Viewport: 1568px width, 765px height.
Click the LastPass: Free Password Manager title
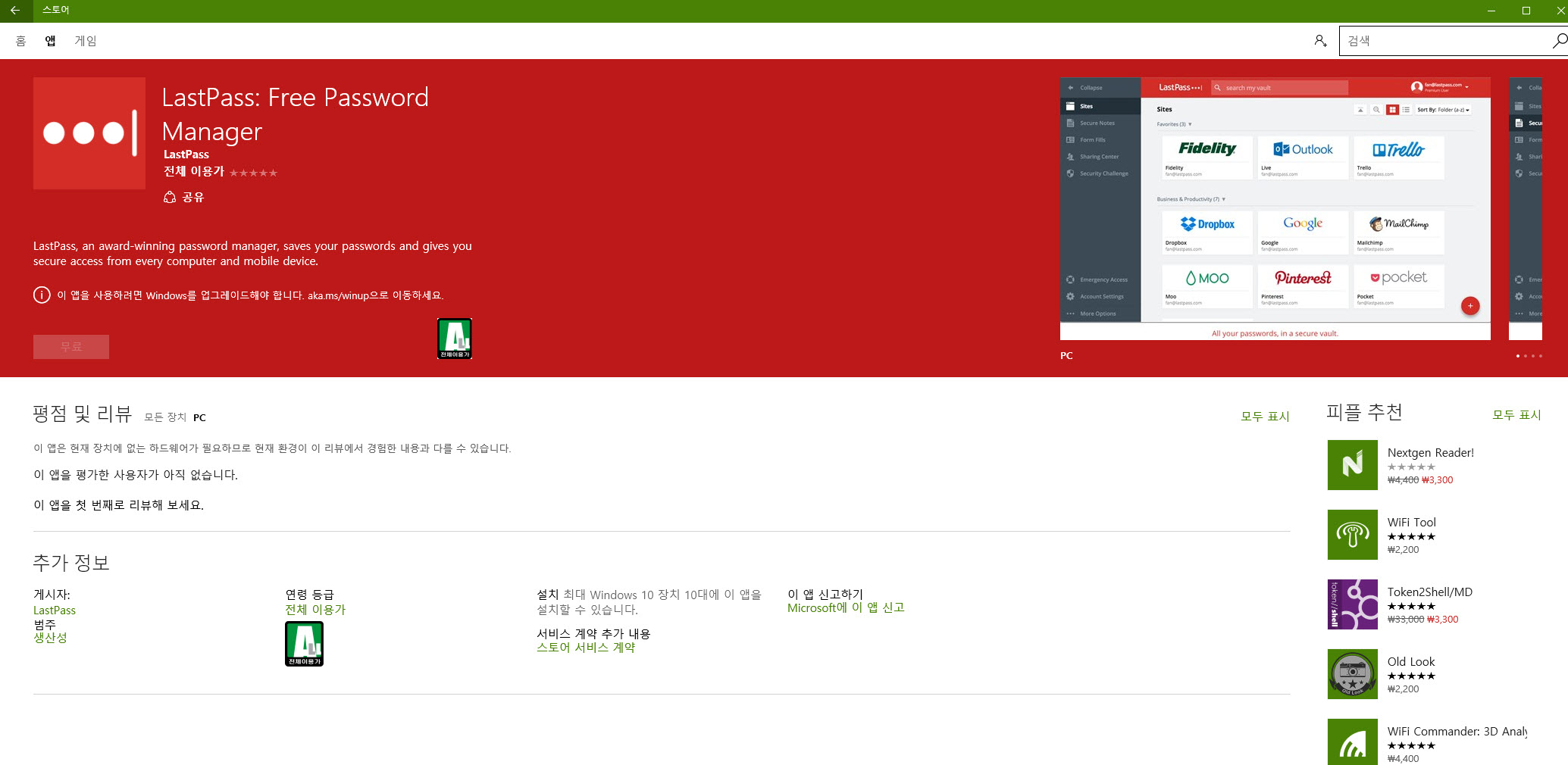(296, 114)
